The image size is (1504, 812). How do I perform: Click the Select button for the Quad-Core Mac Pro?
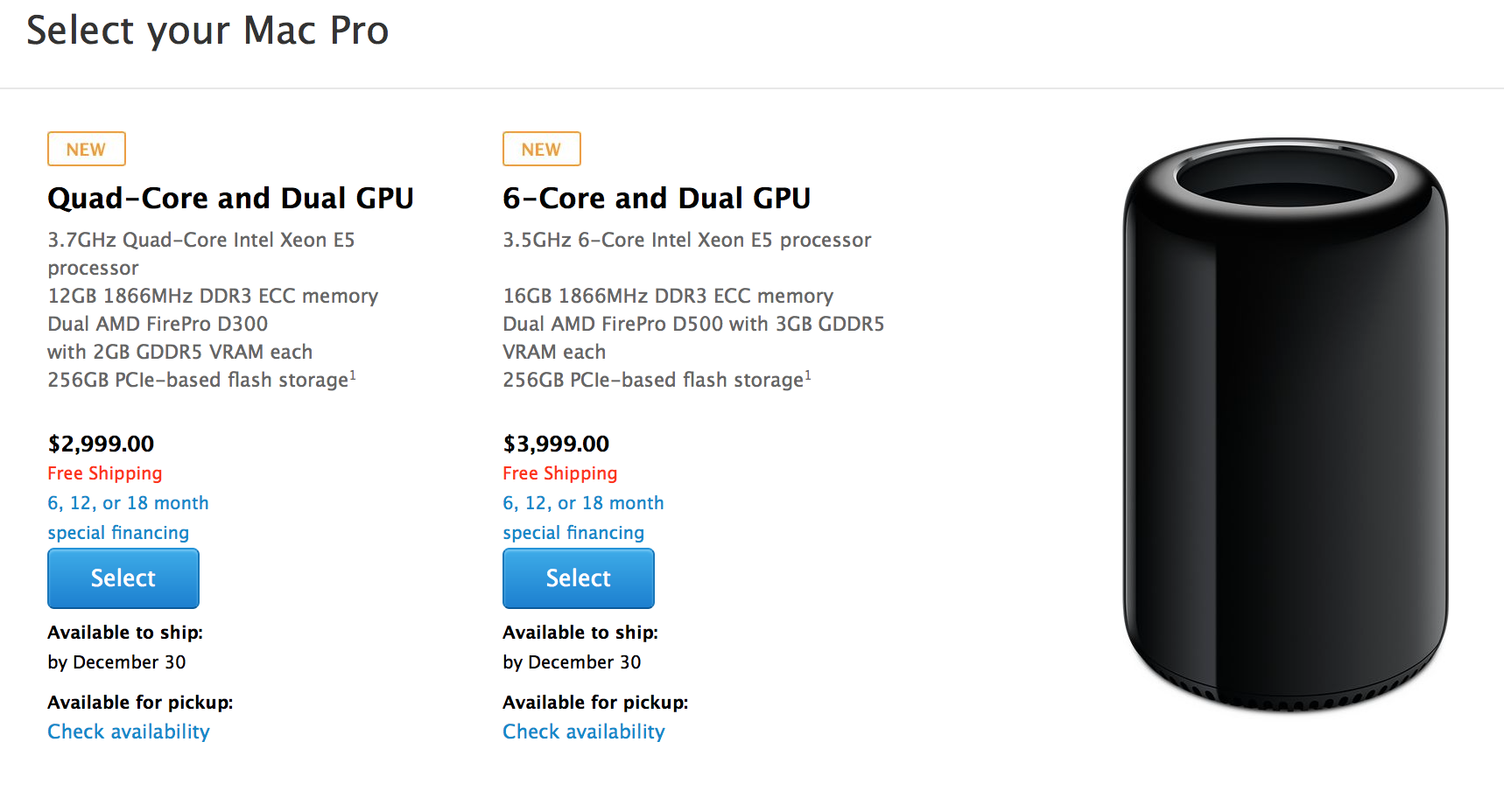point(123,578)
